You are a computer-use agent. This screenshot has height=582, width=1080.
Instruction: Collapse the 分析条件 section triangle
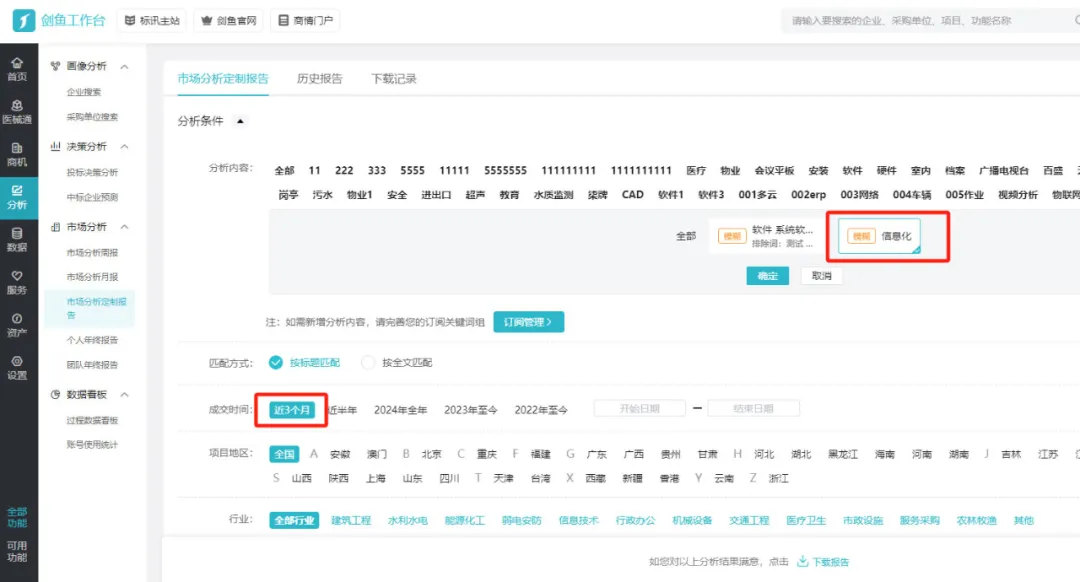(239, 121)
